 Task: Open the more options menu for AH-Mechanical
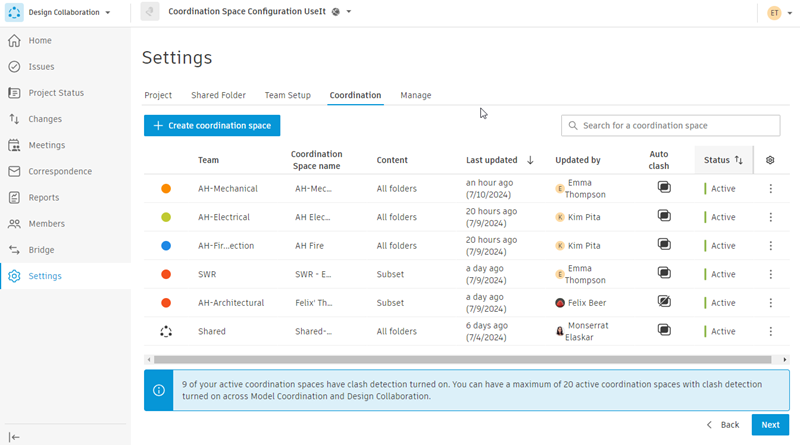pos(770,188)
